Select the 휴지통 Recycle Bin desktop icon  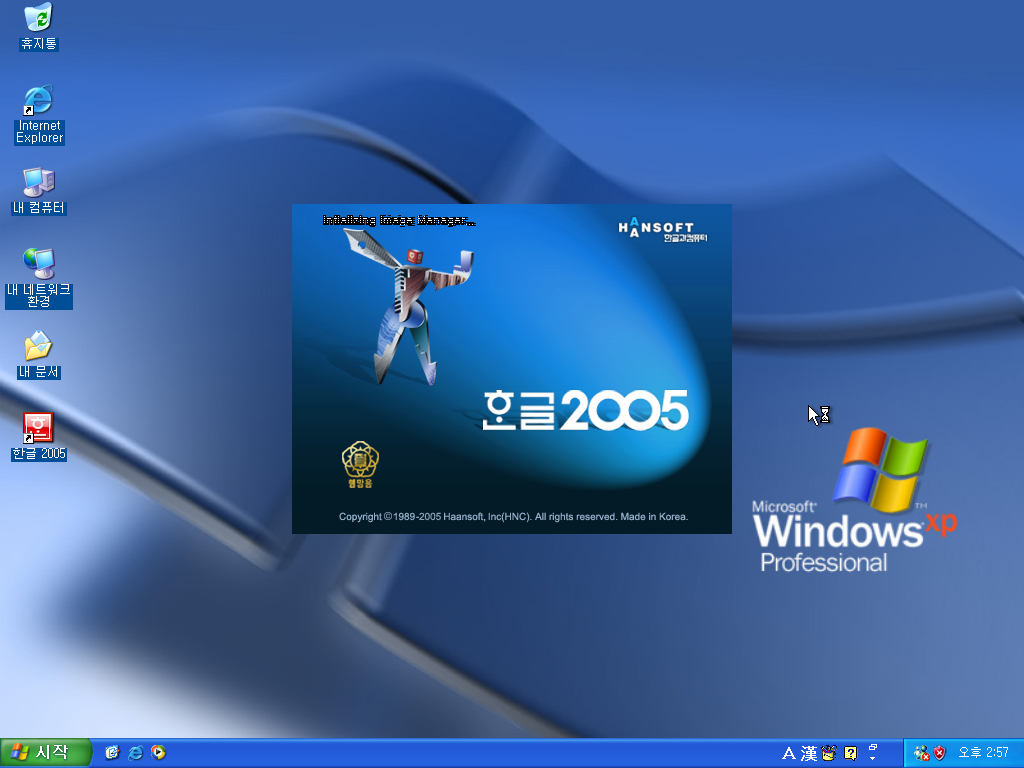click(x=39, y=26)
